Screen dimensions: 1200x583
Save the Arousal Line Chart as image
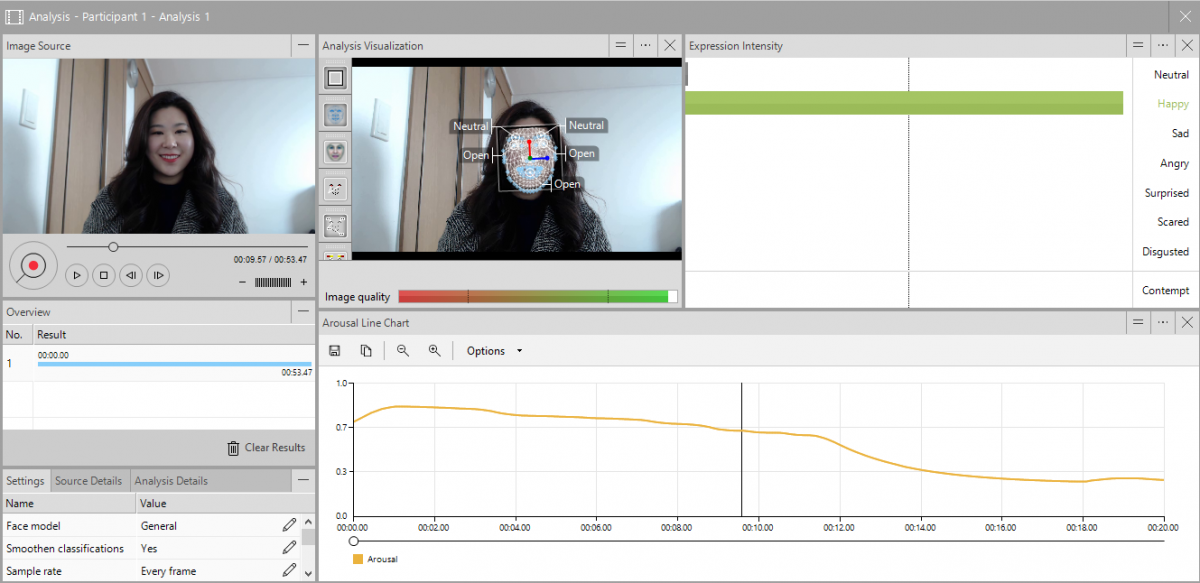pos(335,350)
